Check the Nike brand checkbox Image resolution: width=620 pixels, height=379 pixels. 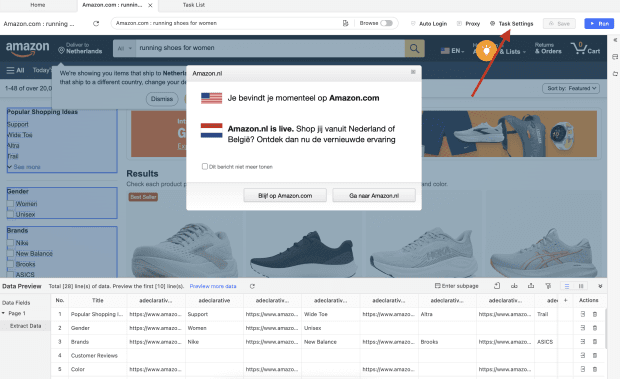pyautogui.click(x=10, y=243)
